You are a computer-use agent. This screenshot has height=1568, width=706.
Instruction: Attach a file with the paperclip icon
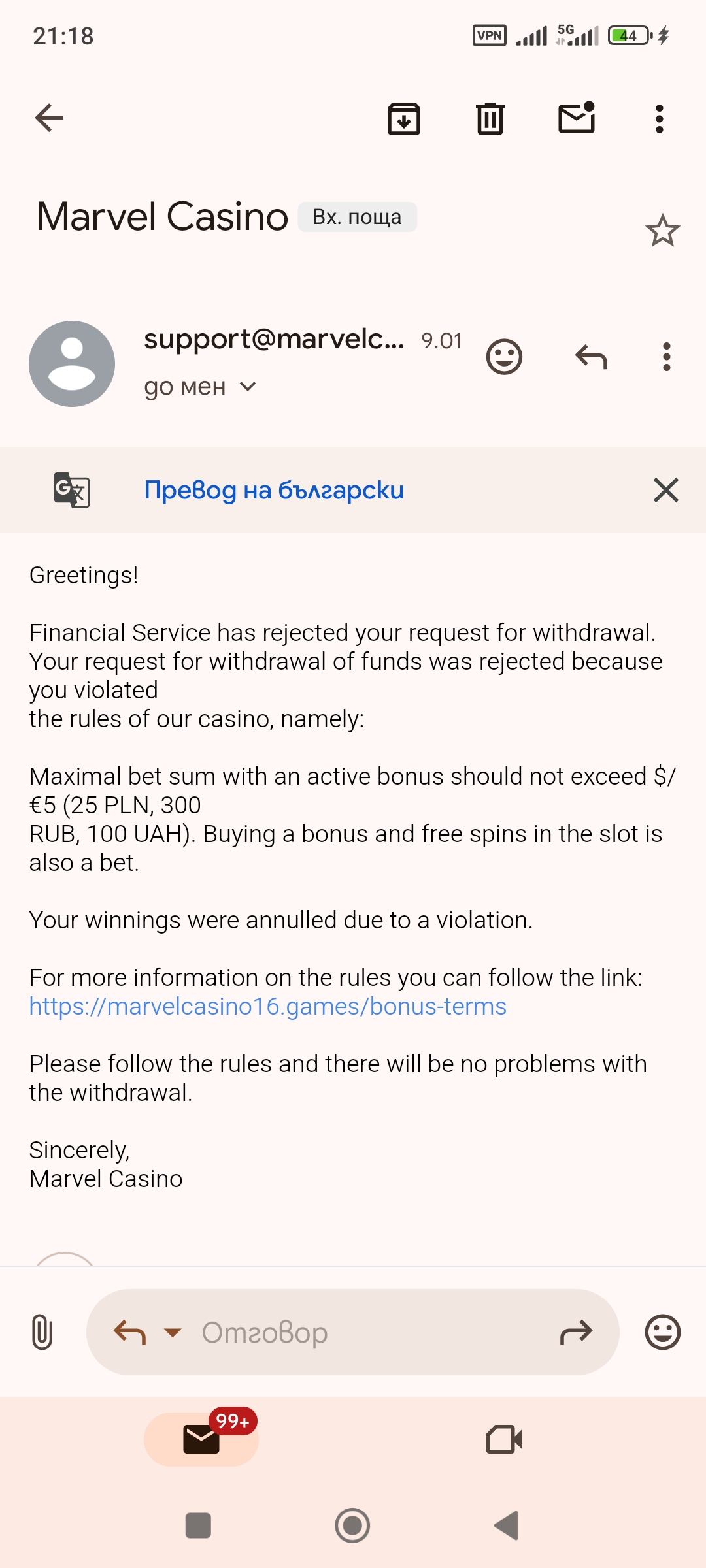coord(42,1331)
